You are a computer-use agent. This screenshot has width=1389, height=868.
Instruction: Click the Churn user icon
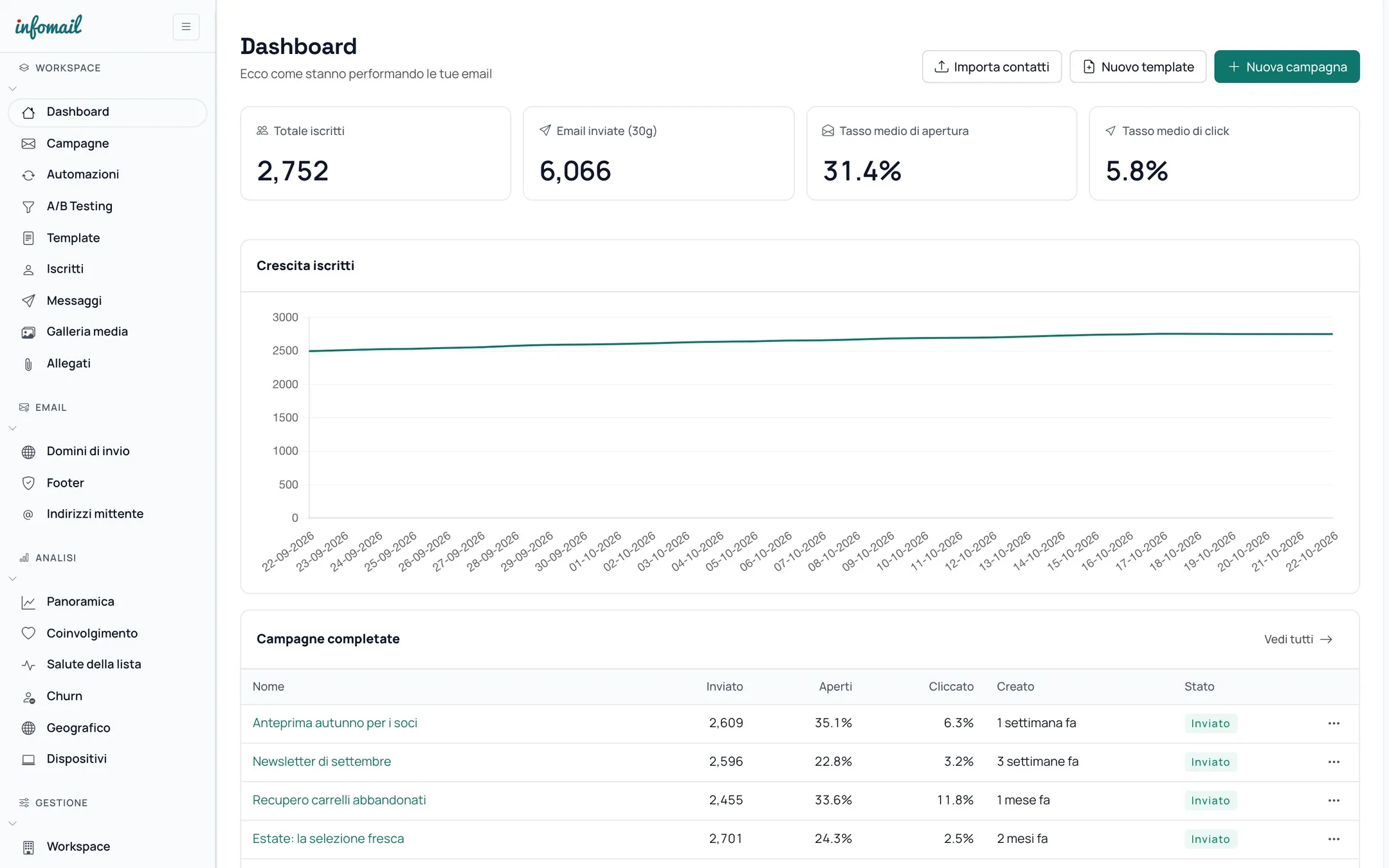(x=28, y=697)
